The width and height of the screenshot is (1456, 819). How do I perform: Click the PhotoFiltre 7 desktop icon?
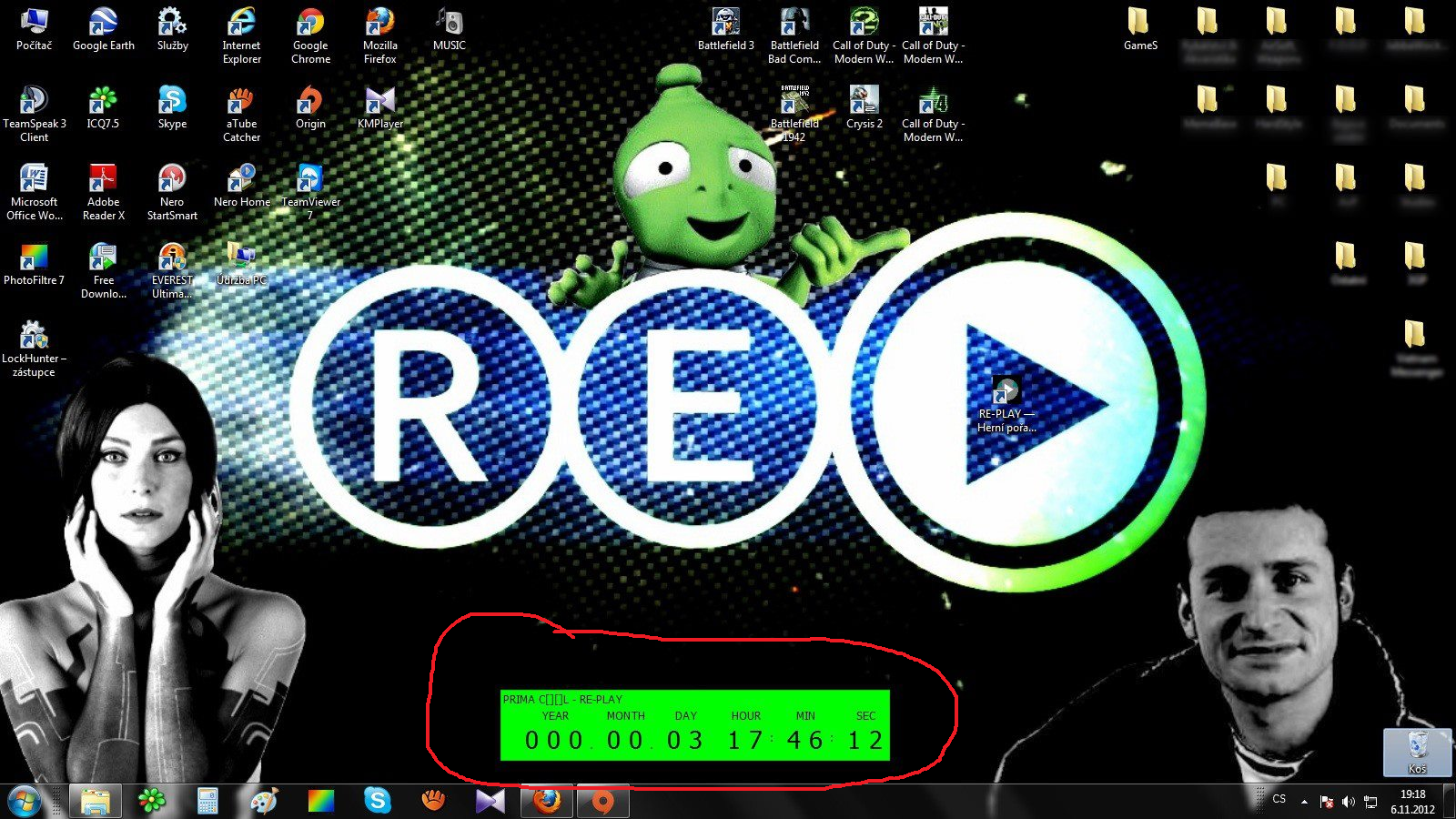tap(34, 264)
